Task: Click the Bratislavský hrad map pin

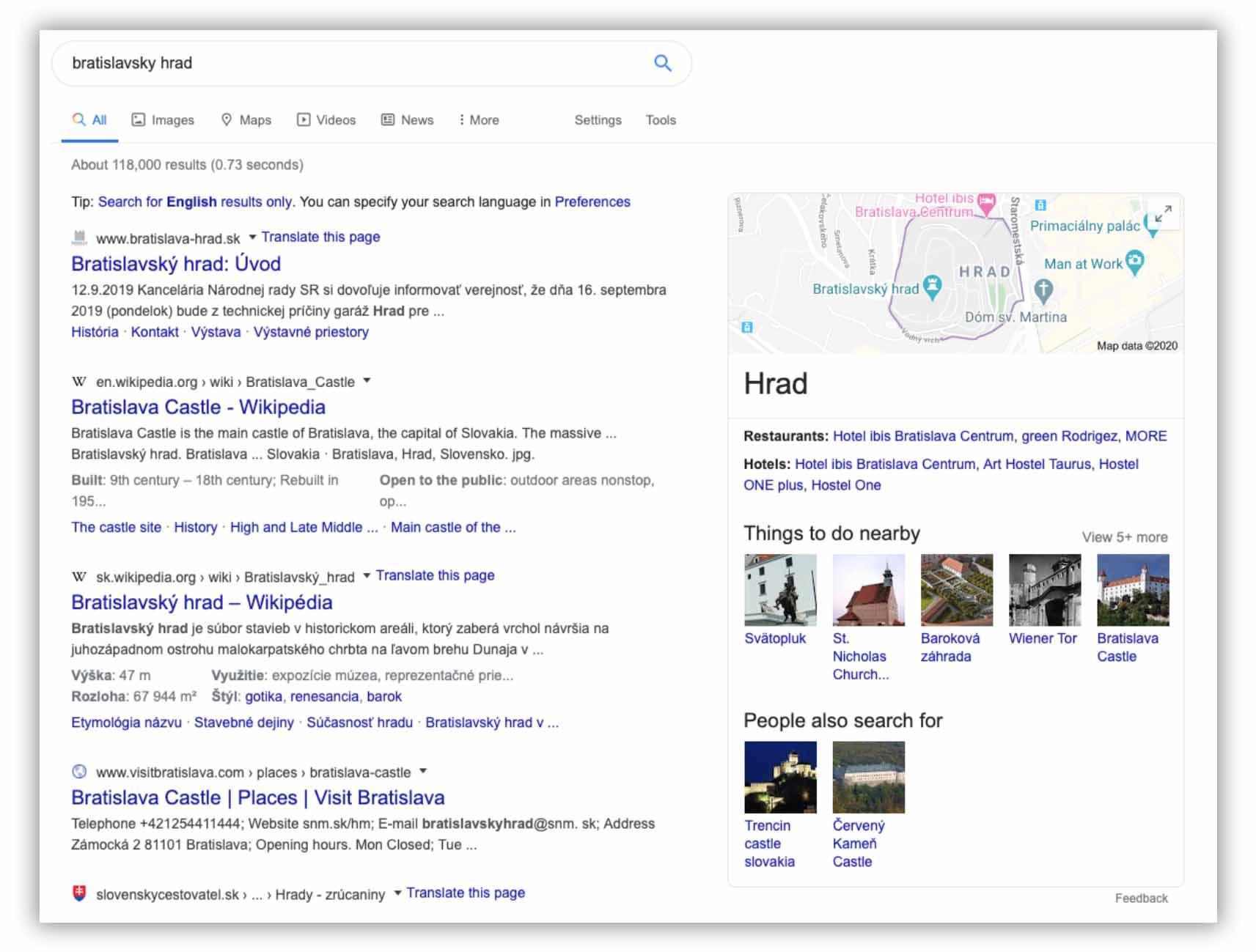Action: pos(932,287)
